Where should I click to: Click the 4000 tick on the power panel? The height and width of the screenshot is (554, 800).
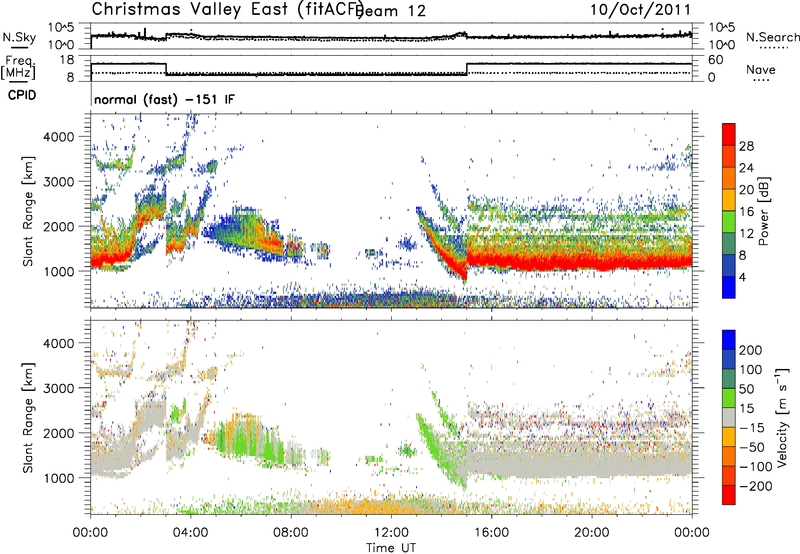58,137
